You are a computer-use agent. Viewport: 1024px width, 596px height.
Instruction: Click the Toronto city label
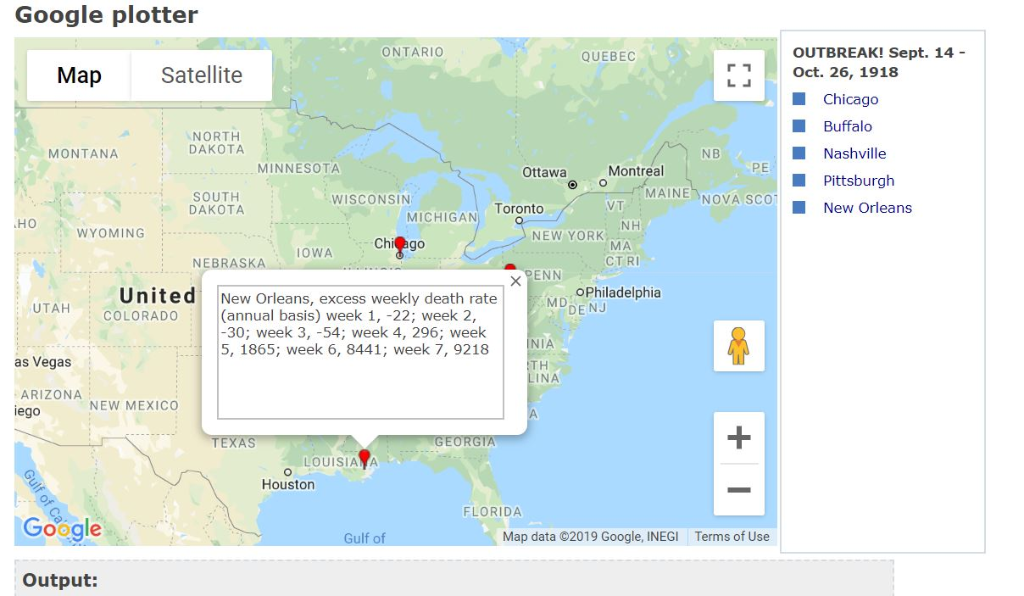point(519,209)
